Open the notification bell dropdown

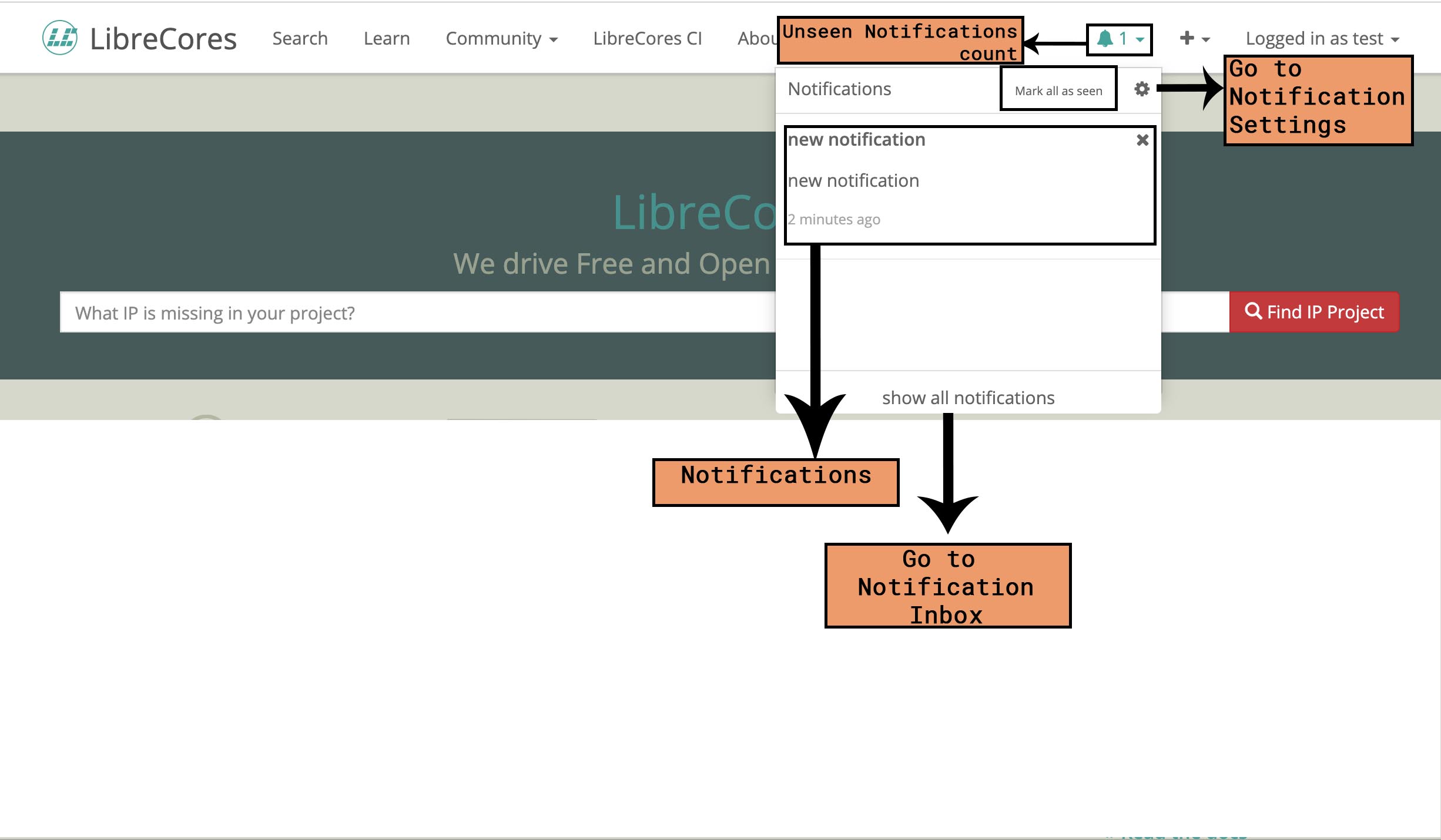[1120, 39]
